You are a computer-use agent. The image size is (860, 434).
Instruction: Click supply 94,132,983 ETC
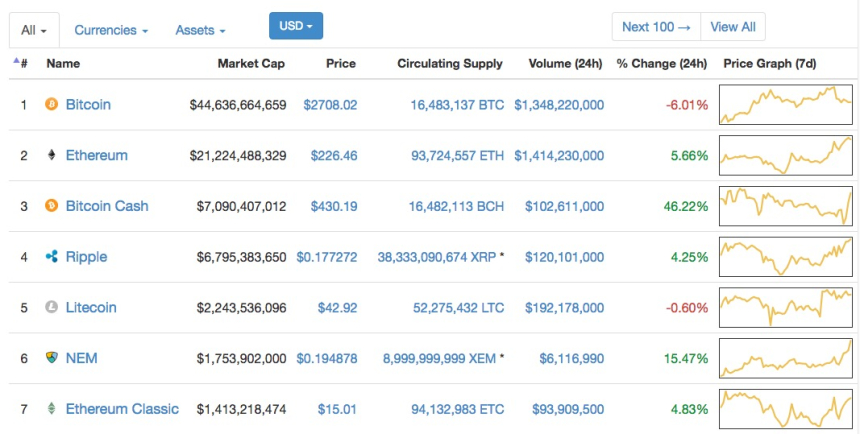coord(457,409)
